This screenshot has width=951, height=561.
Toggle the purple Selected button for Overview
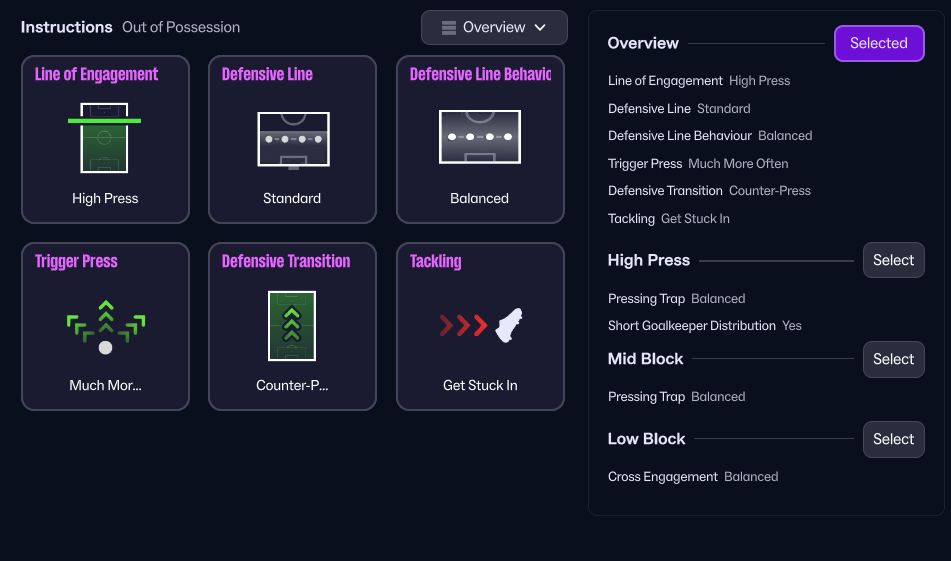pos(878,43)
